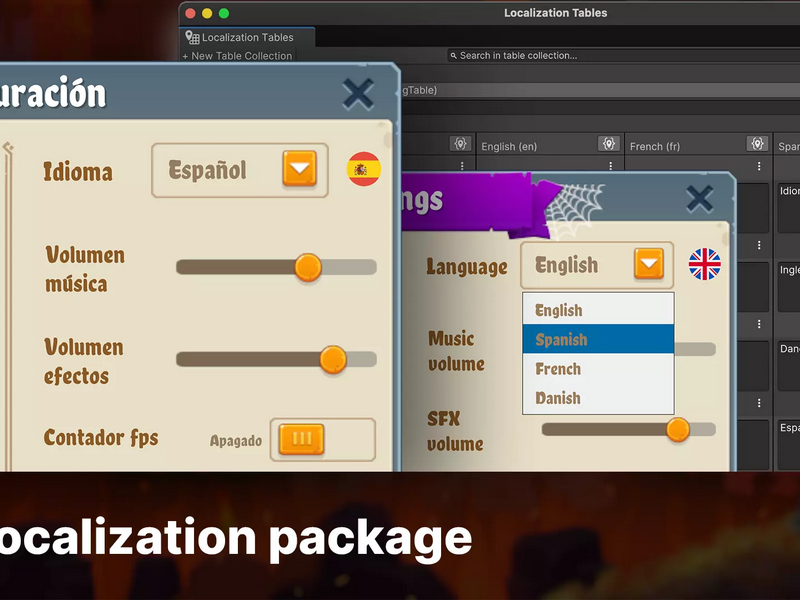Select Danish in the language list

(x=598, y=397)
